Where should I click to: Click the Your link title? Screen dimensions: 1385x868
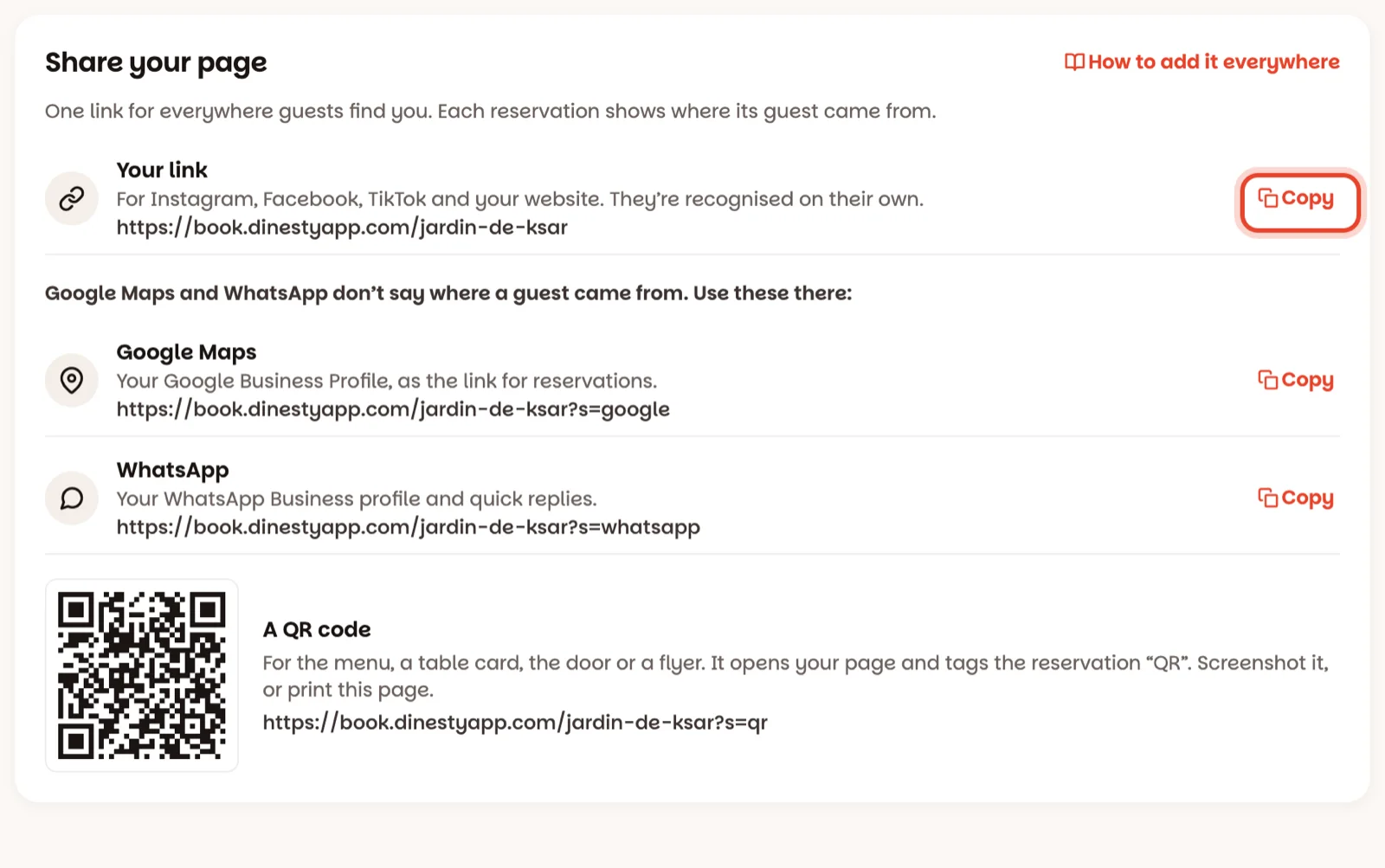point(162,170)
